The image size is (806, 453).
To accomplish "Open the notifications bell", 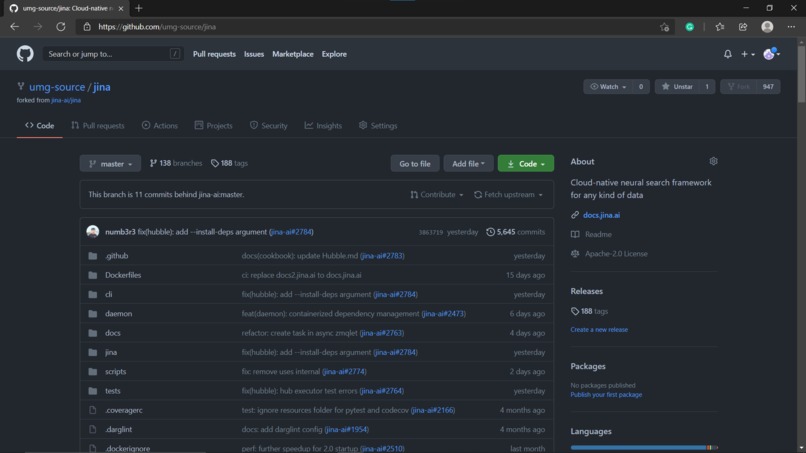I will (x=727, y=53).
